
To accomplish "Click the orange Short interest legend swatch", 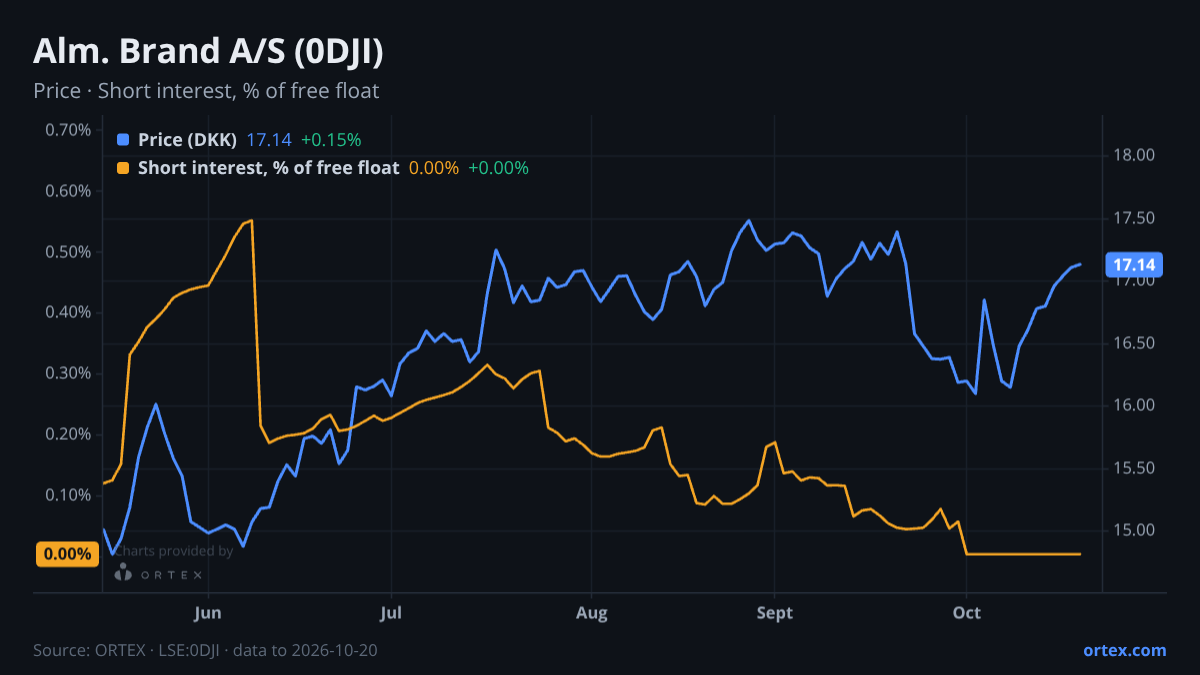I will click(x=123, y=168).
